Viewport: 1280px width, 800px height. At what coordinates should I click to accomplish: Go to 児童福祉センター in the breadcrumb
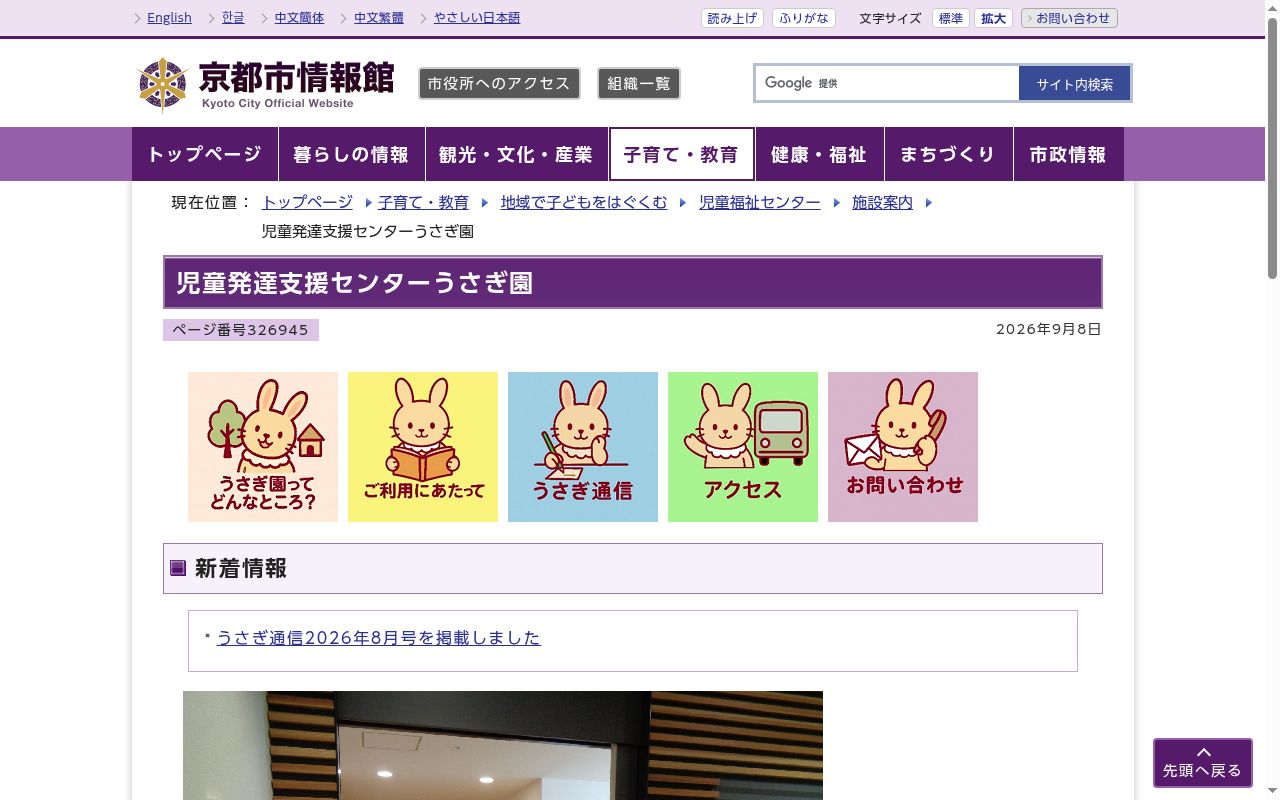(759, 202)
